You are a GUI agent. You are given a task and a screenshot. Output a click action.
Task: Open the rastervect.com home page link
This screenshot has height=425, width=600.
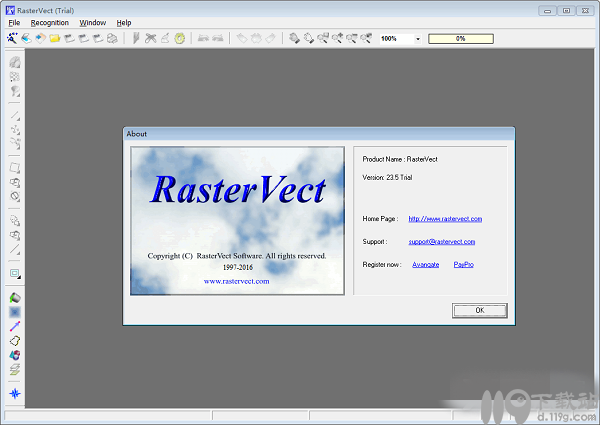pos(445,219)
